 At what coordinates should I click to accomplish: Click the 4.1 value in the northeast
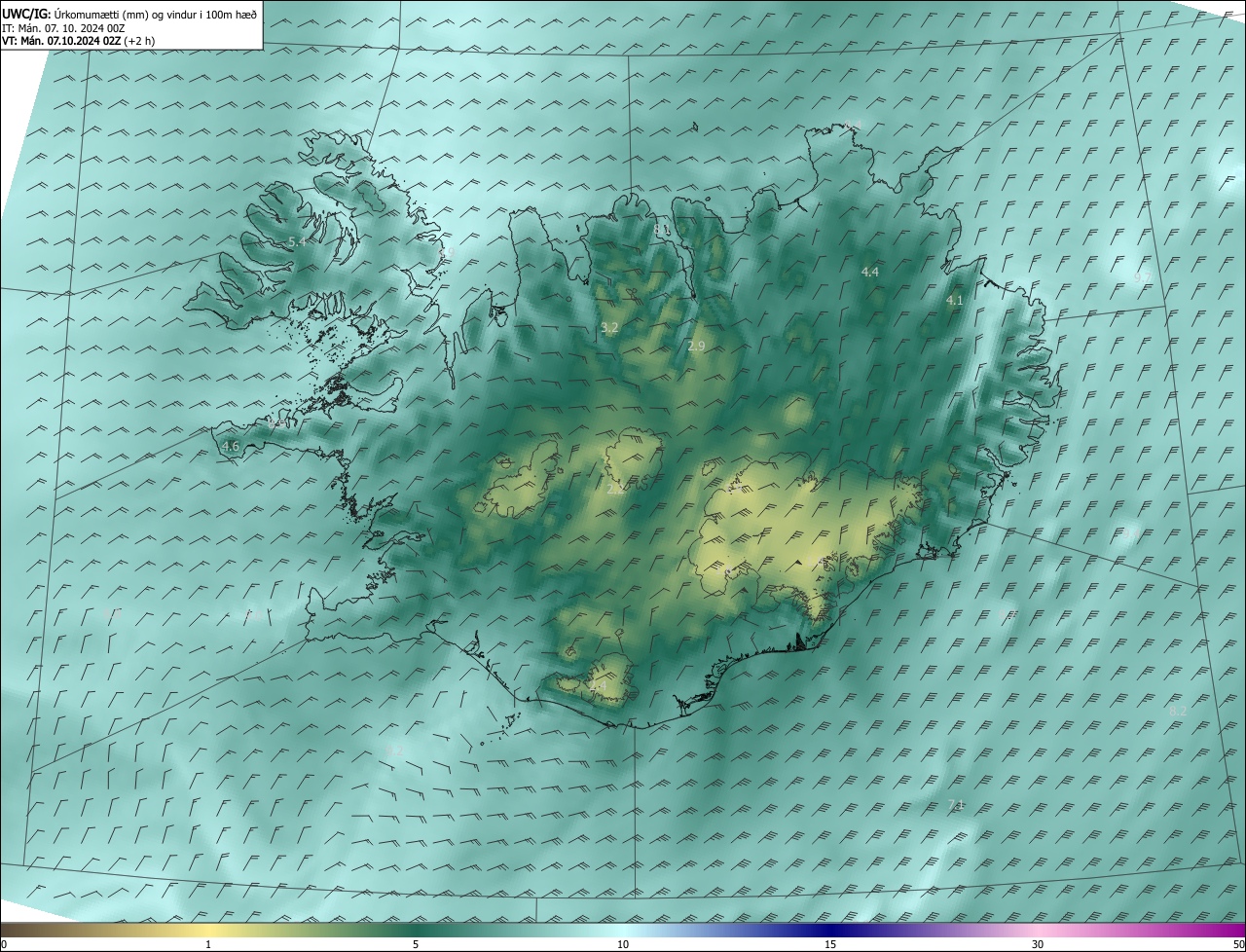pyautogui.click(x=955, y=301)
